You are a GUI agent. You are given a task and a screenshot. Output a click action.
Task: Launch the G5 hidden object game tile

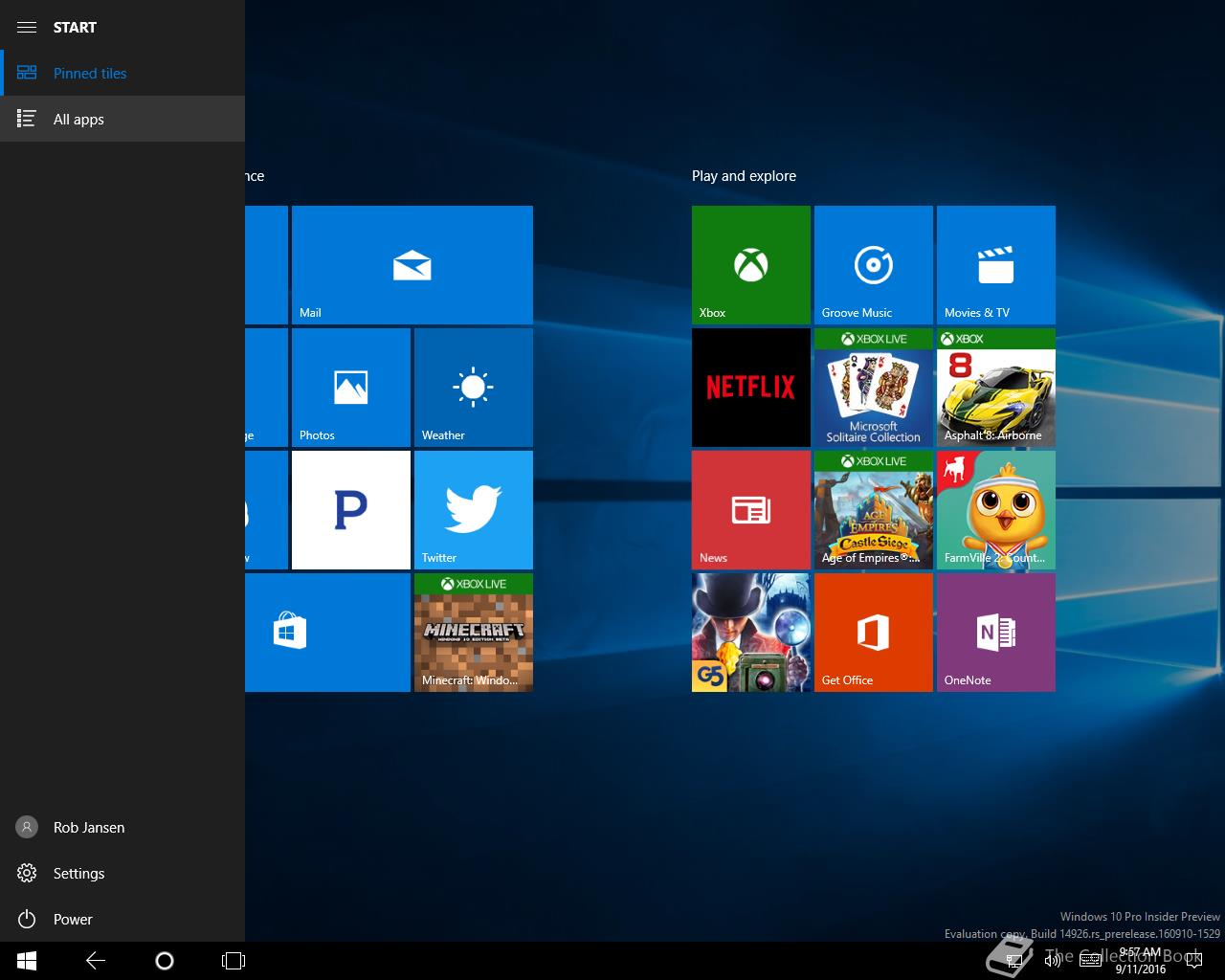(x=751, y=633)
